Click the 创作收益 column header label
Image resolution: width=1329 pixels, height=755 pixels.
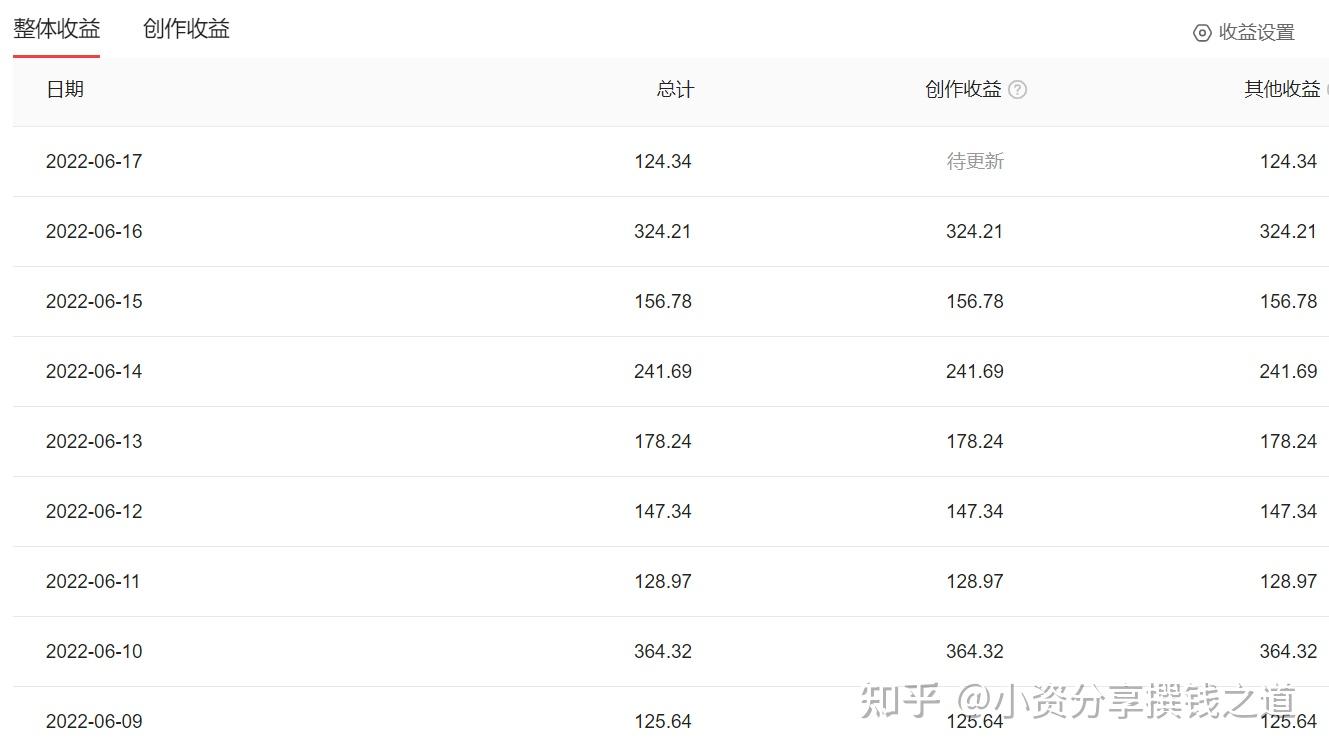[963, 90]
